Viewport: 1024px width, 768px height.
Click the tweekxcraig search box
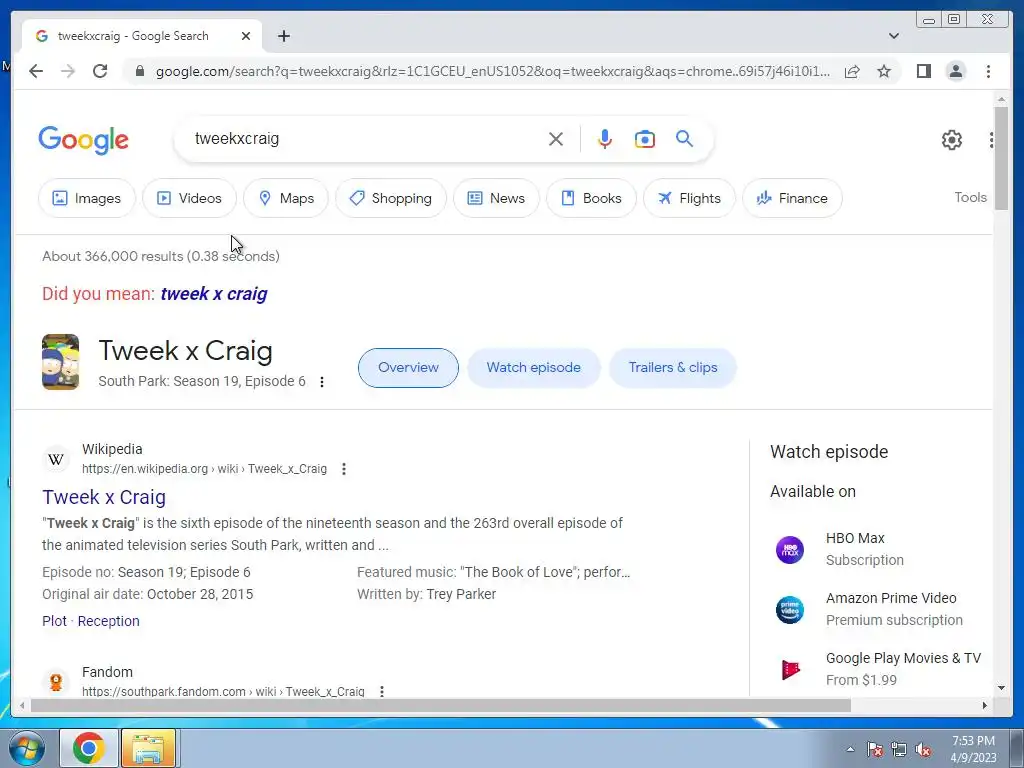pyautogui.click(x=366, y=138)
